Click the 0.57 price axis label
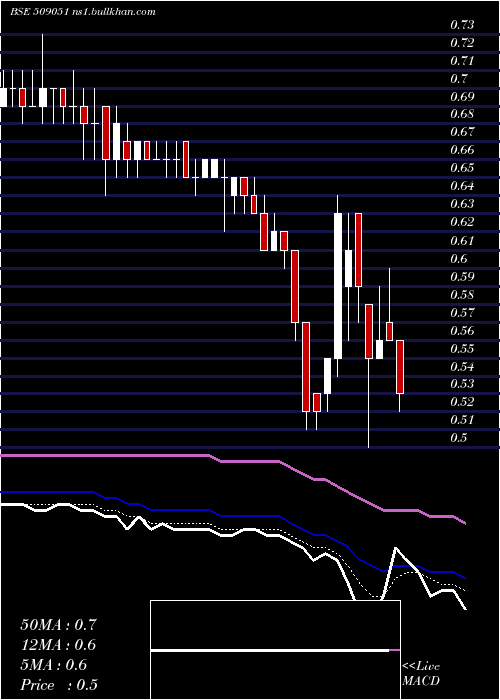The width and height of the screenshot is (500, 700). pyautogui.click(x=462, y=312)
